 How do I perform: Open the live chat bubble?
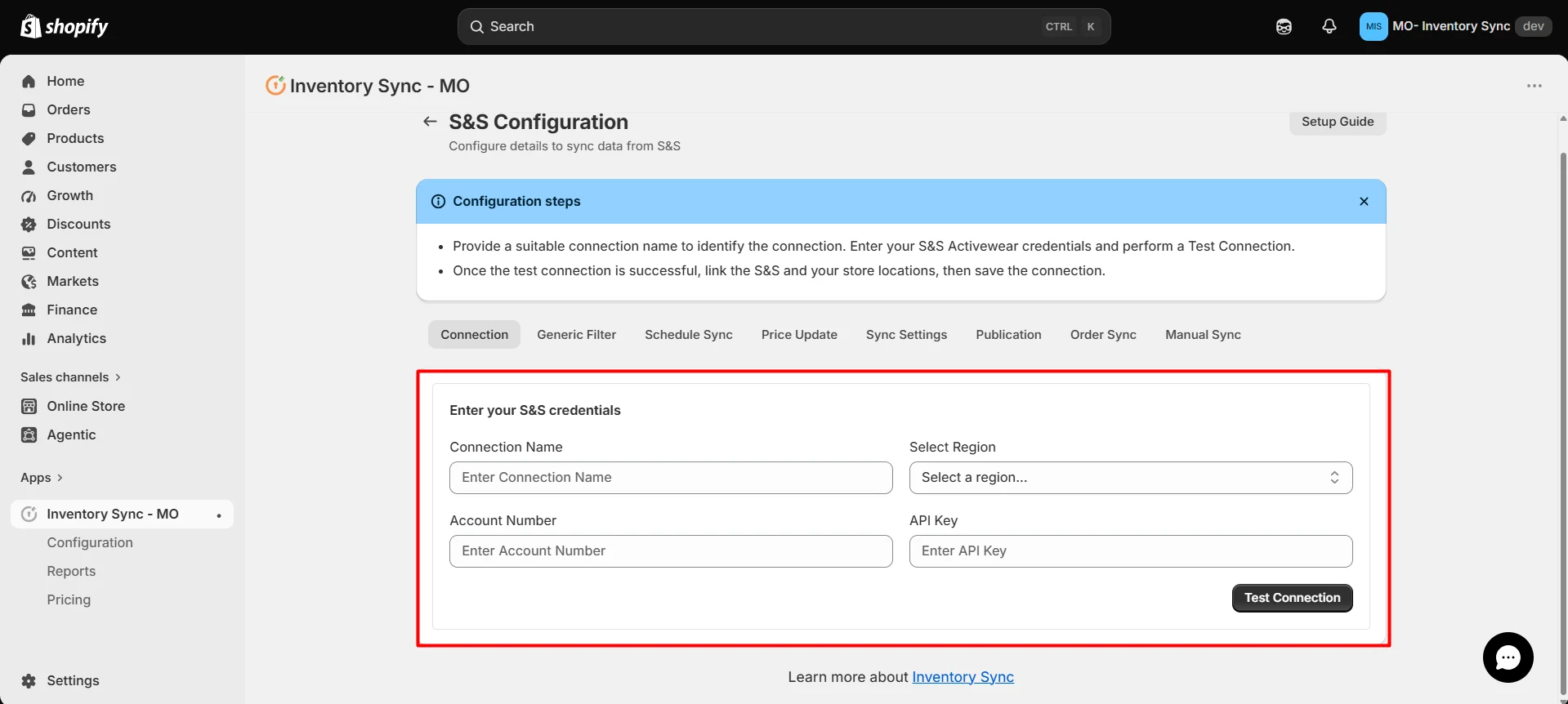coord(1508,657)
